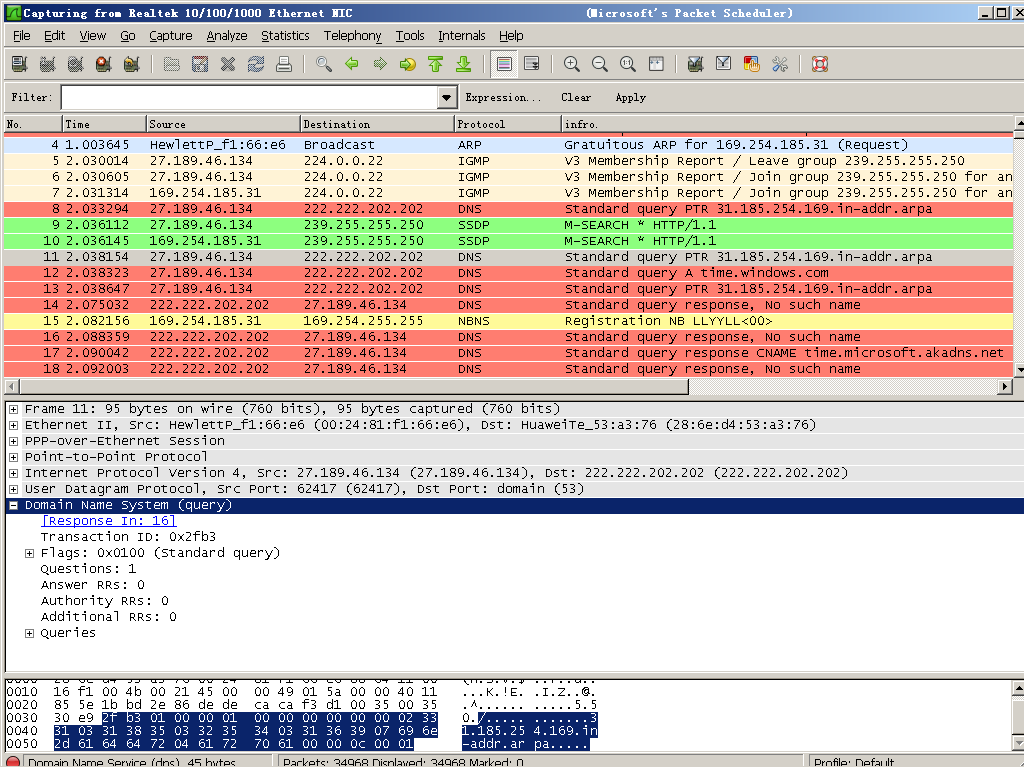Open expert info from the status bar circle
The width and height of the screenshot is (1024, 768).
click(12, 761)
